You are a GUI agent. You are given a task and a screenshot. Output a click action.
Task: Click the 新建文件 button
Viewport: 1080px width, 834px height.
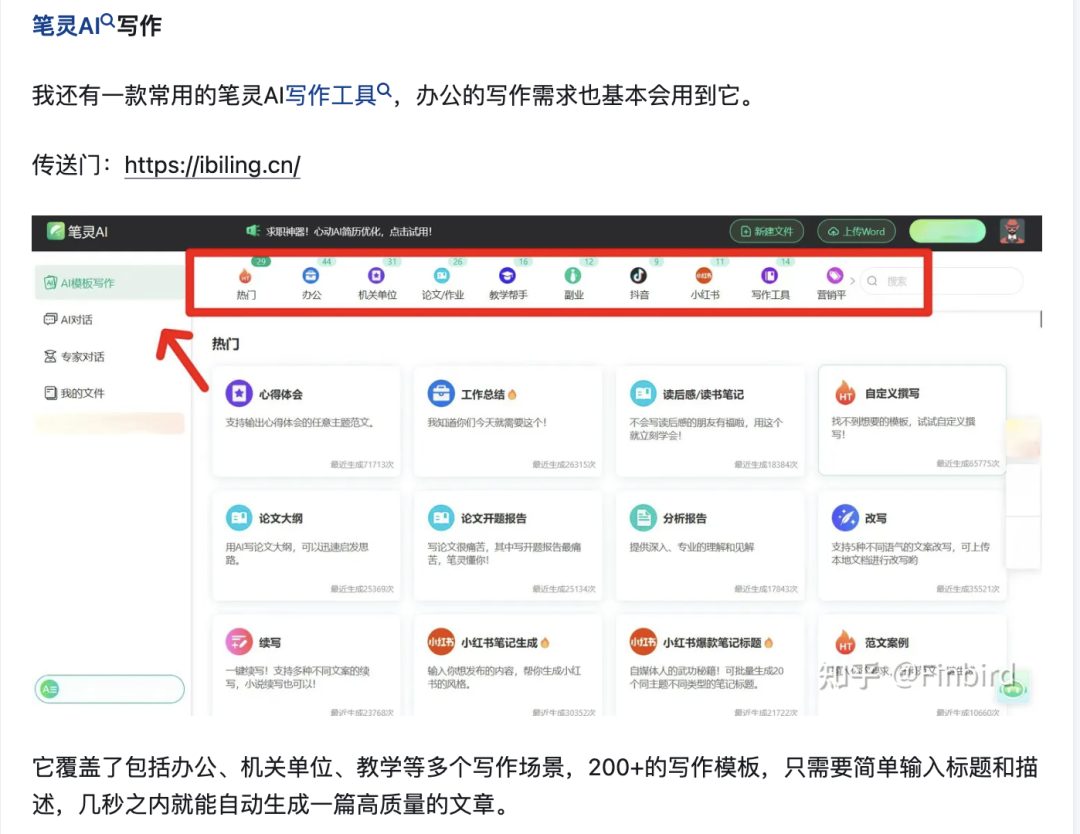pyautogui.click(x=767, y=231)
